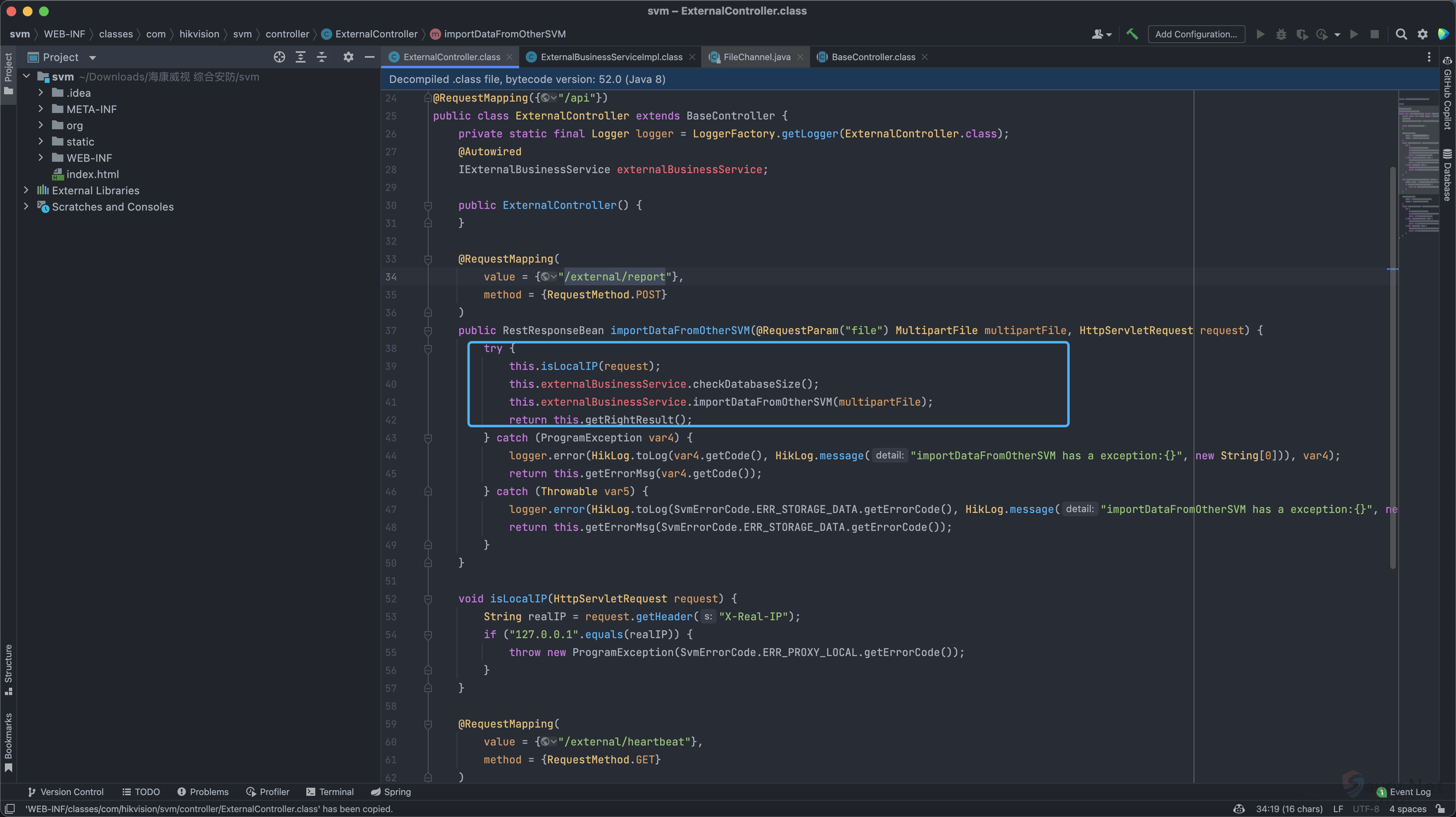Open IDE settings gear in top toolbar
The image size is (1456, 817).
click(x=1422, y=34)
